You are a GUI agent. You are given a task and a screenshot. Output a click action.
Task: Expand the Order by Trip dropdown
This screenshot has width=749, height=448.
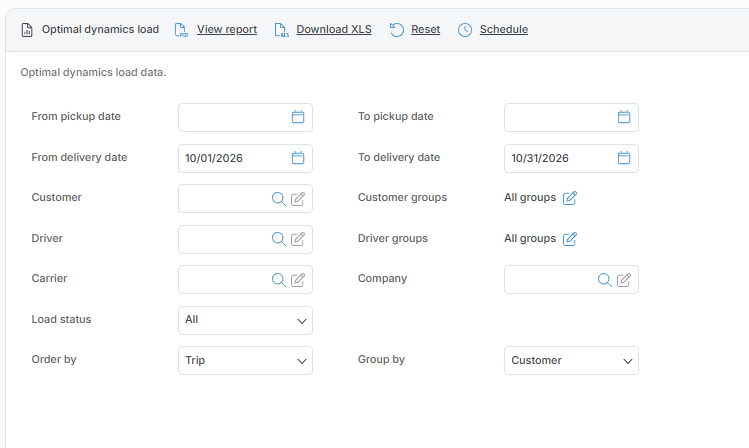246,361
